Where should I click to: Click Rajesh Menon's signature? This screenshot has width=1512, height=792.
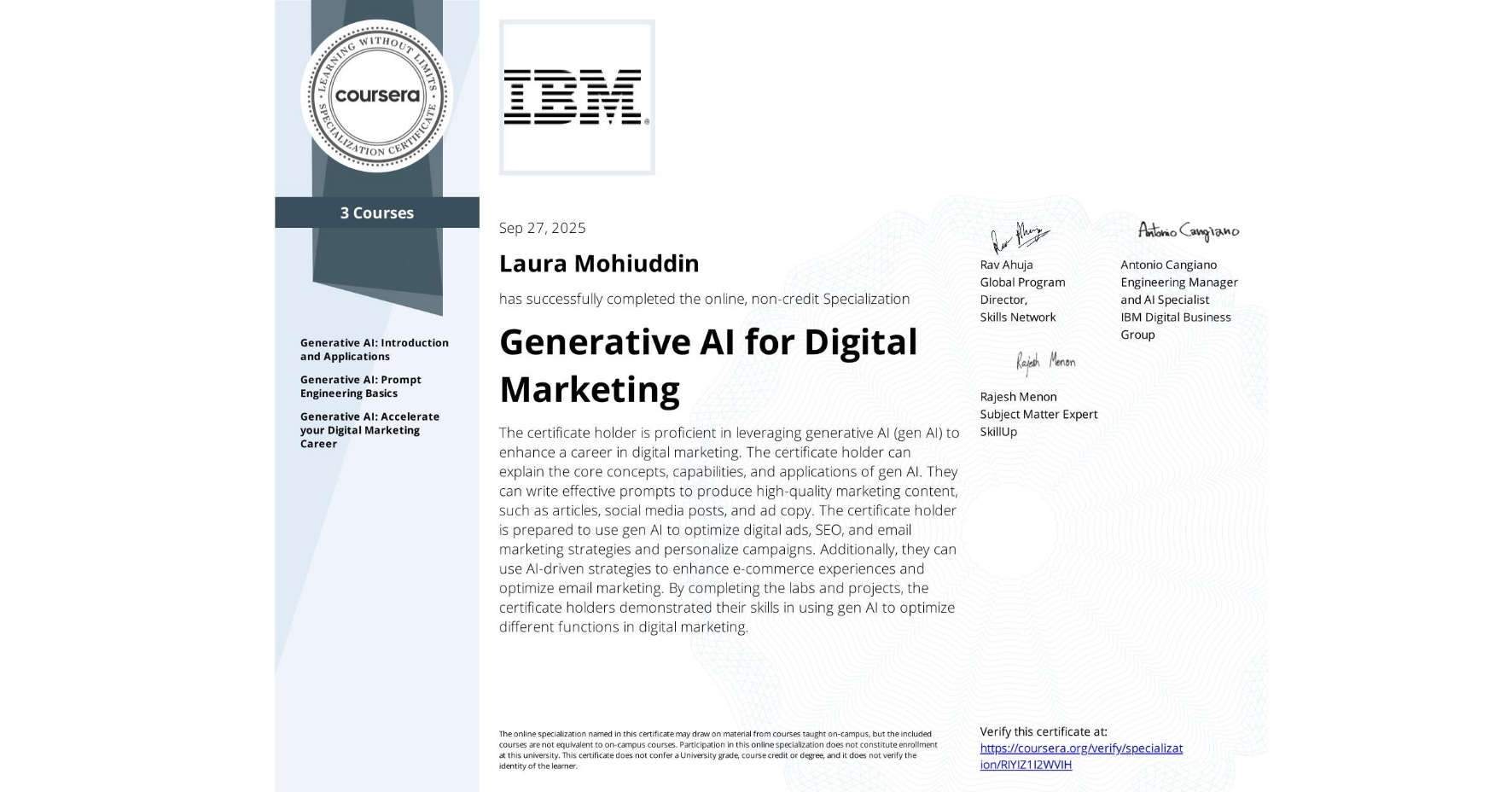point(1045,362)
